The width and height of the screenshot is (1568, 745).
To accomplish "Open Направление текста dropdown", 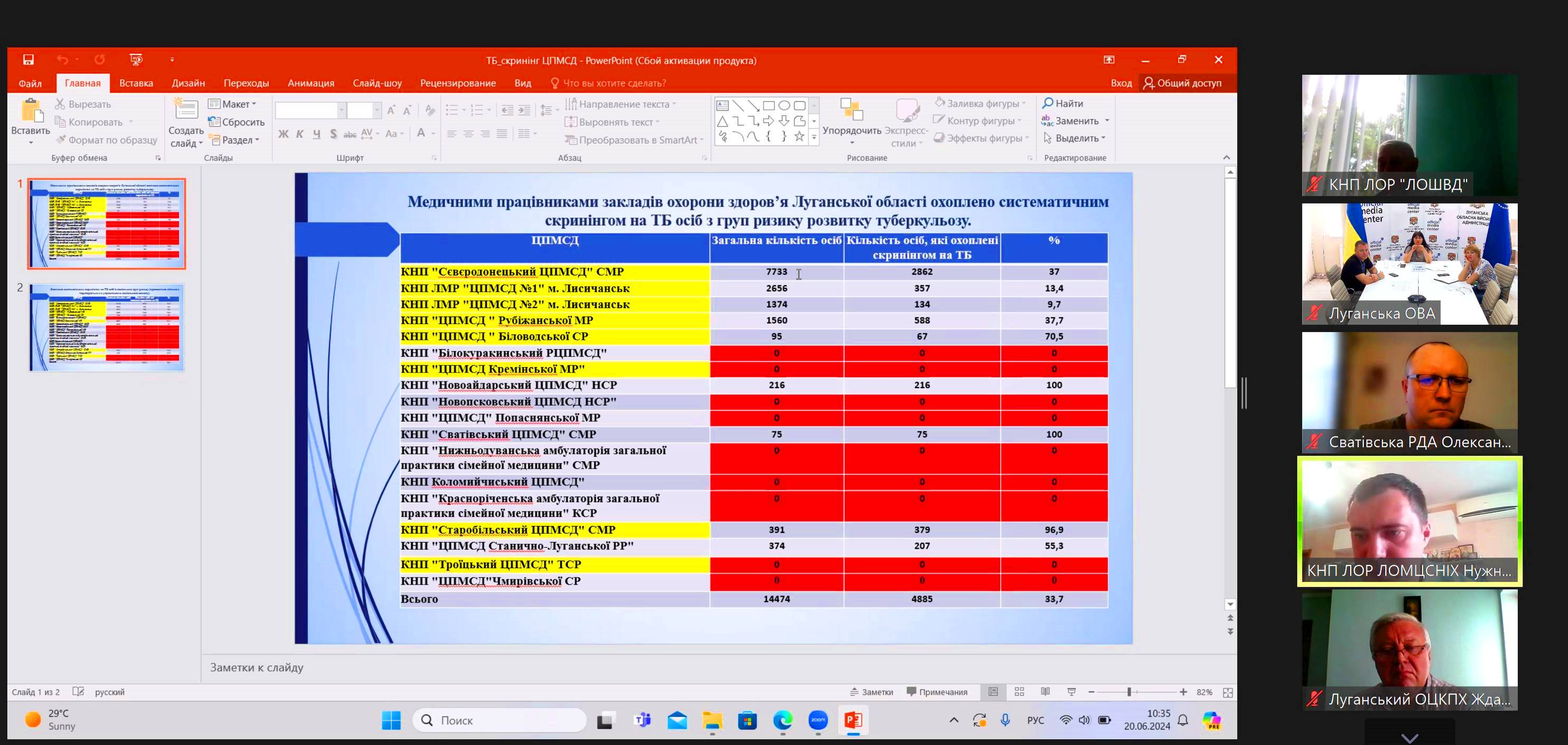I will coord(621,104).
